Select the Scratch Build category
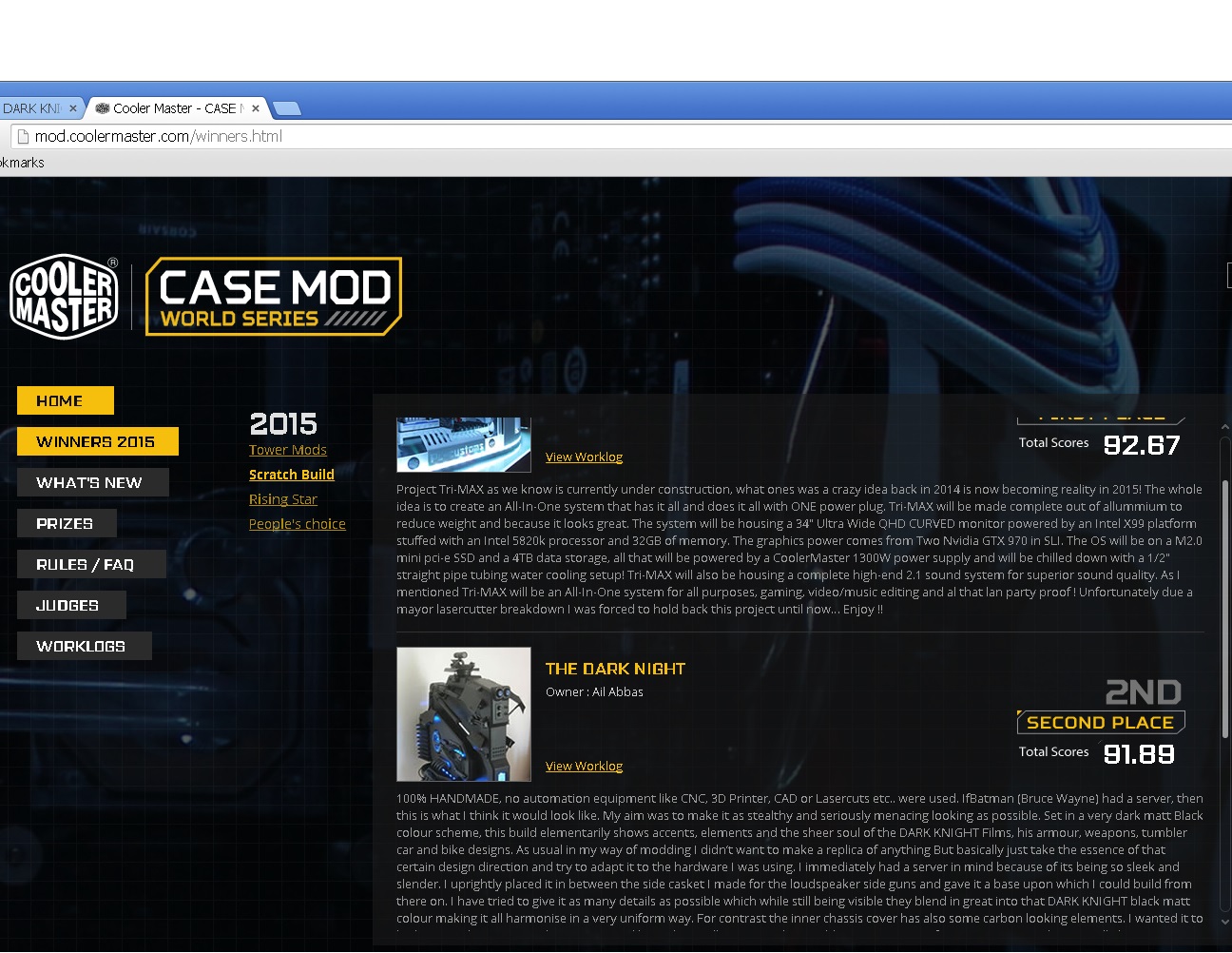The width and height of the screenshot is (1232, 953). (292, 475)
